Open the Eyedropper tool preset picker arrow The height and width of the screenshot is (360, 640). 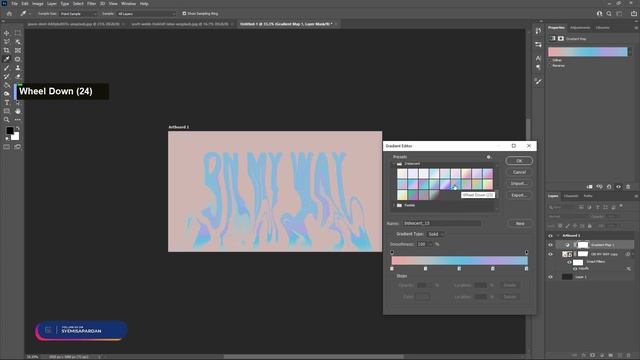coord(30,13)
